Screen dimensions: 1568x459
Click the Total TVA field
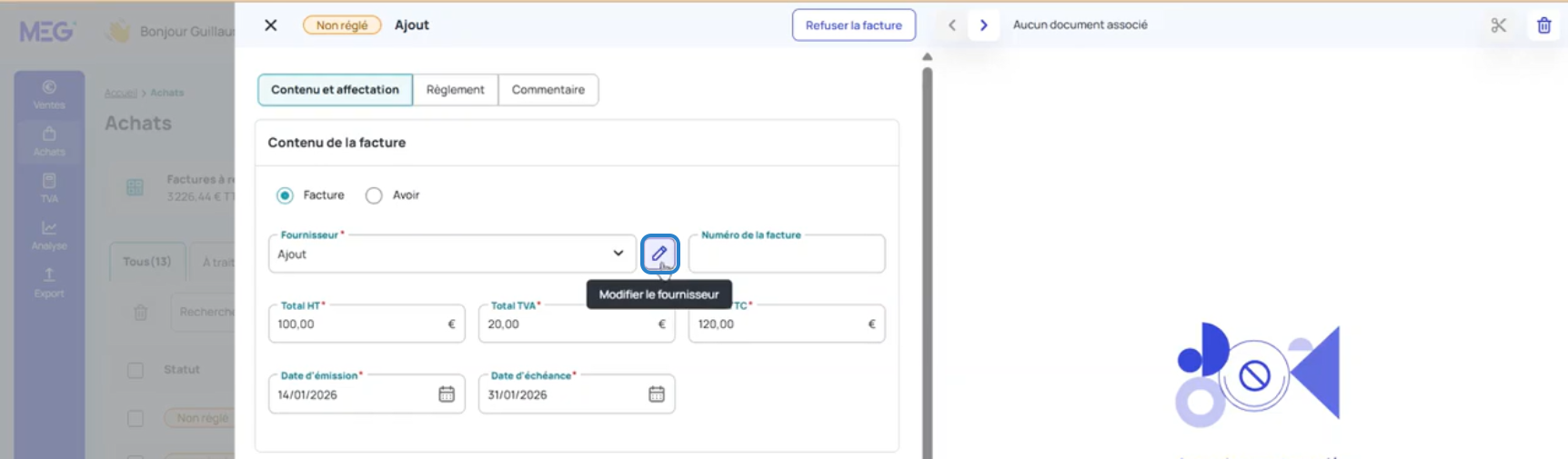point(577,324)
